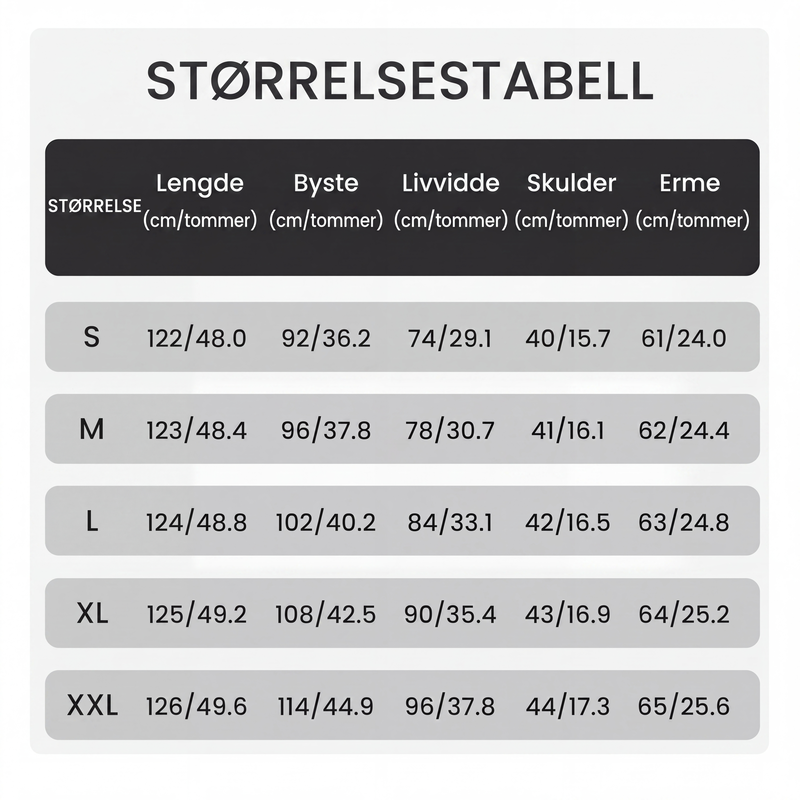This screenshot has width=800, height=800.
Task: Select the Lengde column header
Action: [200, 201]
